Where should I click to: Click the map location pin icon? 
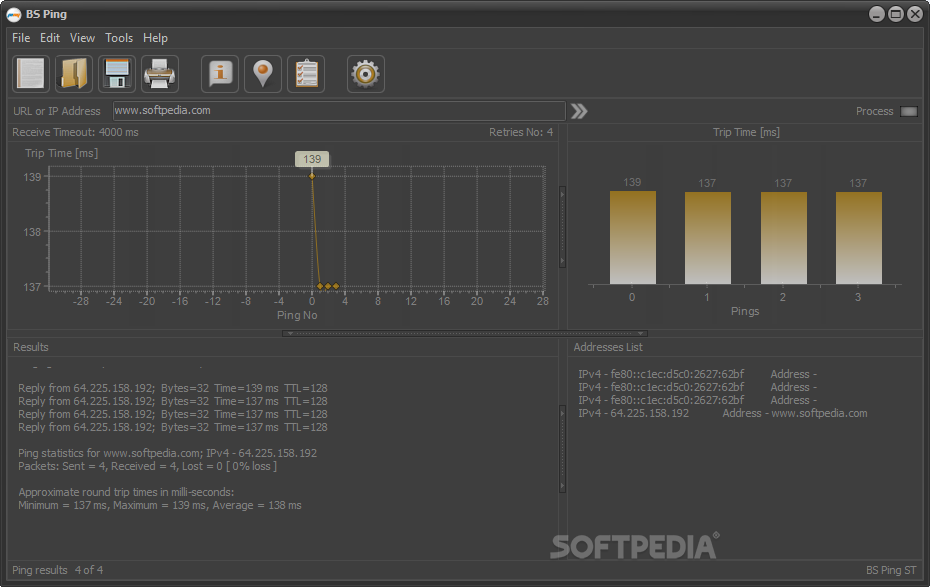[x=263, y=74]
